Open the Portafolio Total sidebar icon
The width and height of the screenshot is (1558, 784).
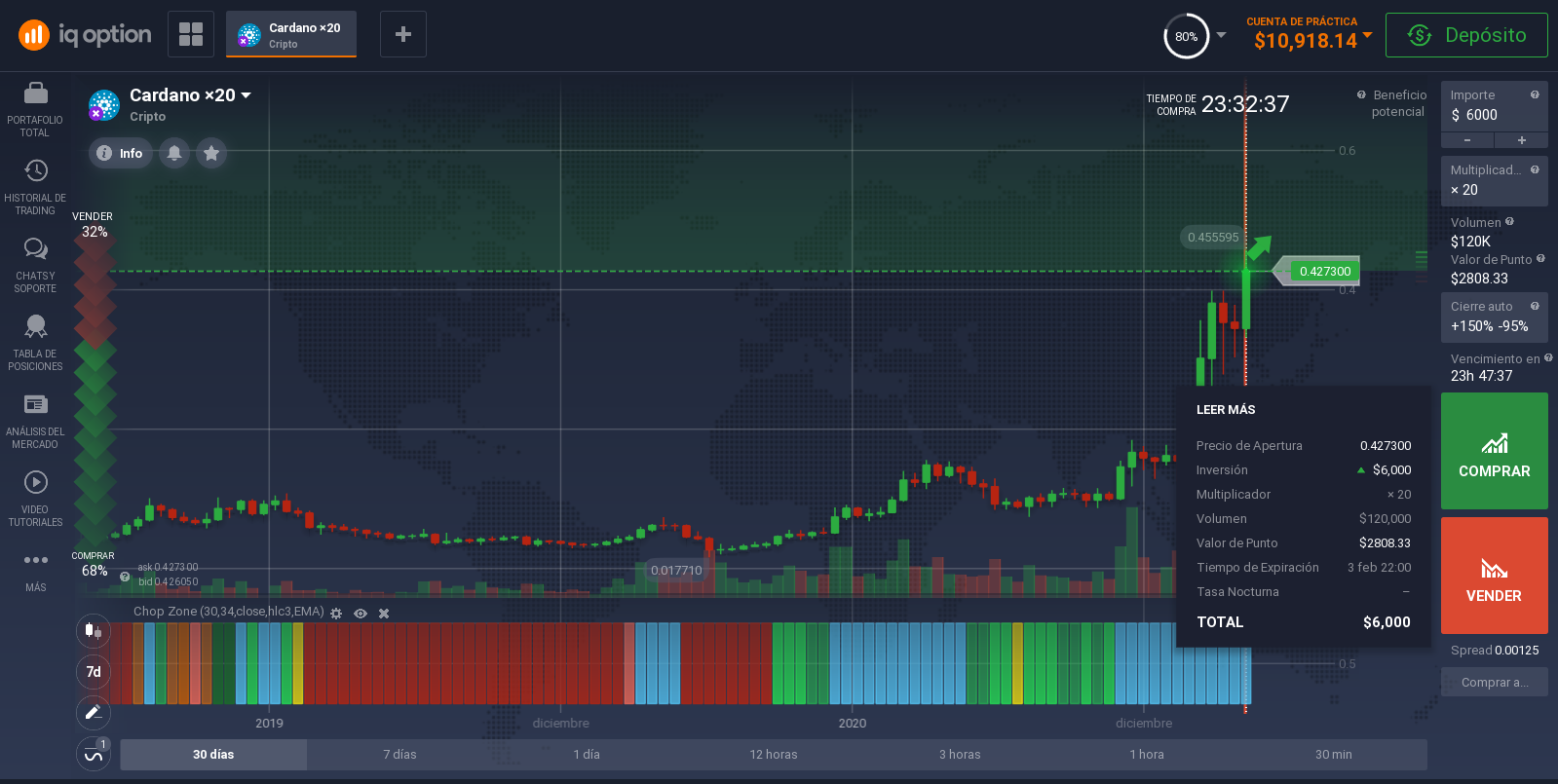point(35,109)
